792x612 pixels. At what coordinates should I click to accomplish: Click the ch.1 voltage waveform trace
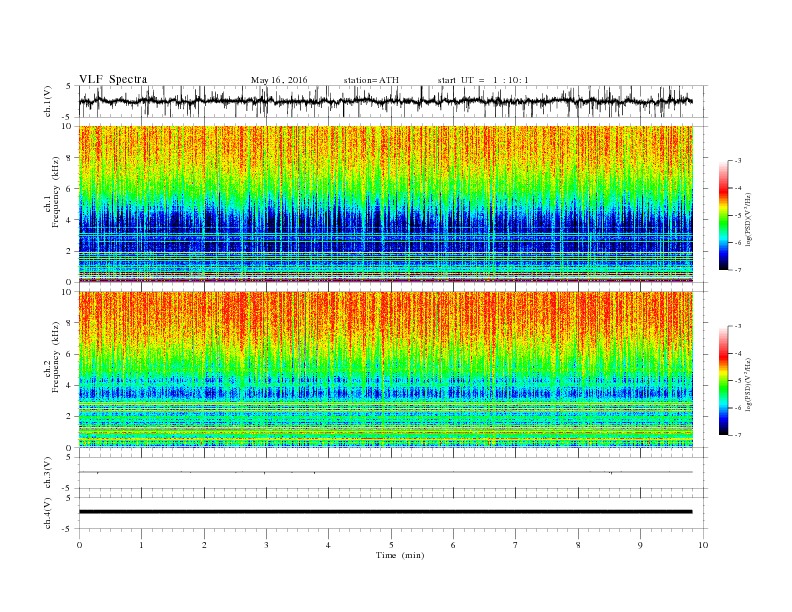click(385, 101)
